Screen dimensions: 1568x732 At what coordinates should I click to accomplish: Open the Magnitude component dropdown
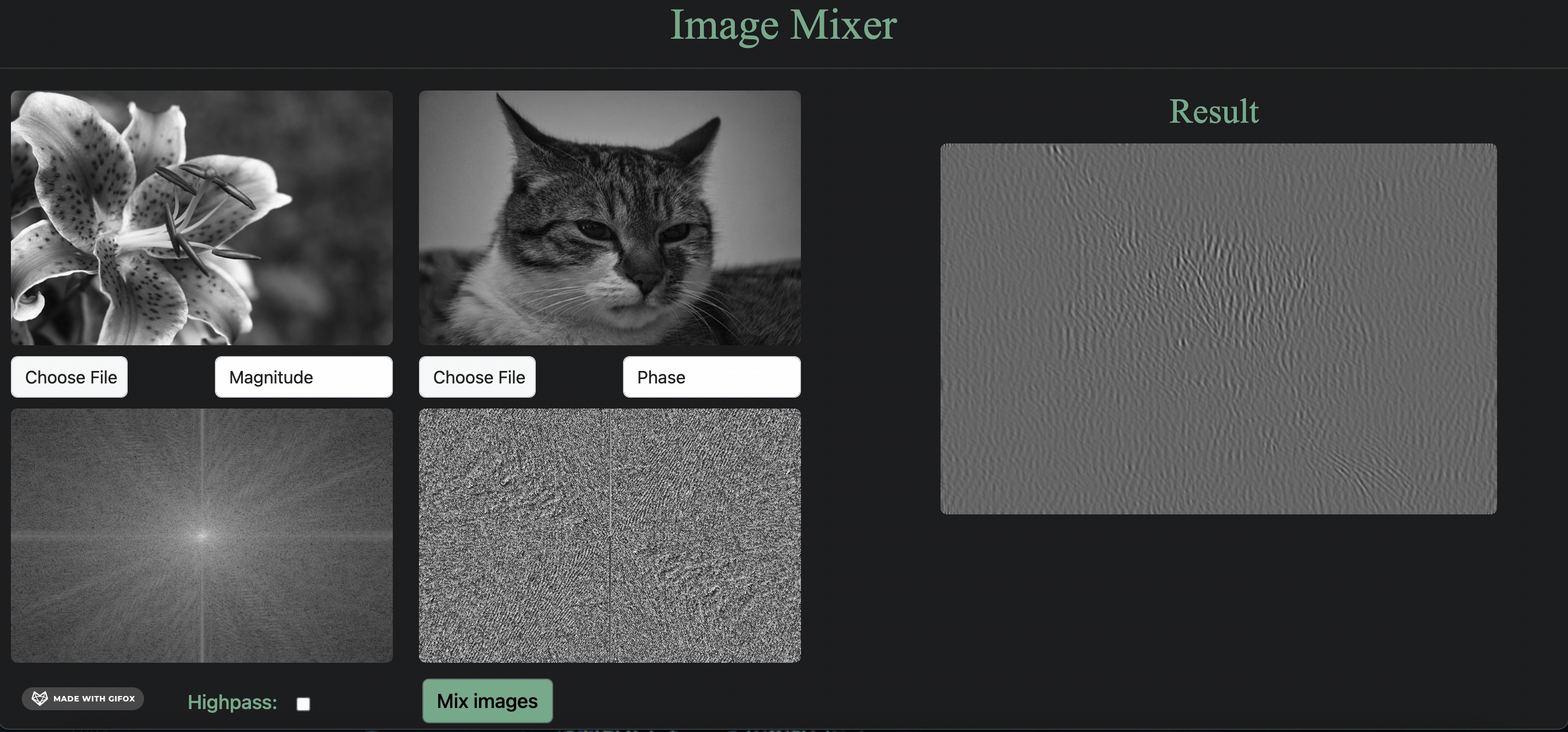(x=303, y=377)
